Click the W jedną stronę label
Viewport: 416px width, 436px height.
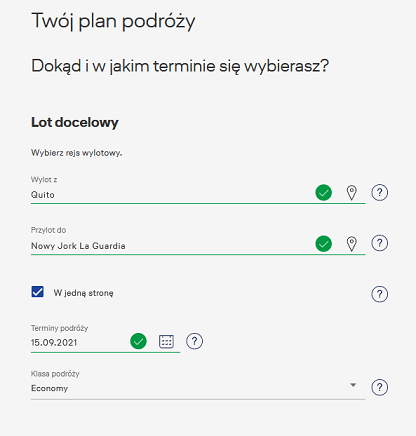(83, 293)
